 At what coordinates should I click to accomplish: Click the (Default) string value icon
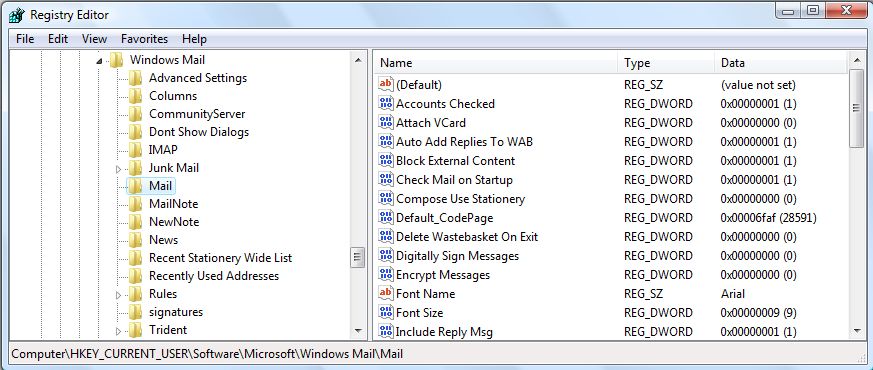tap(385, 85)
